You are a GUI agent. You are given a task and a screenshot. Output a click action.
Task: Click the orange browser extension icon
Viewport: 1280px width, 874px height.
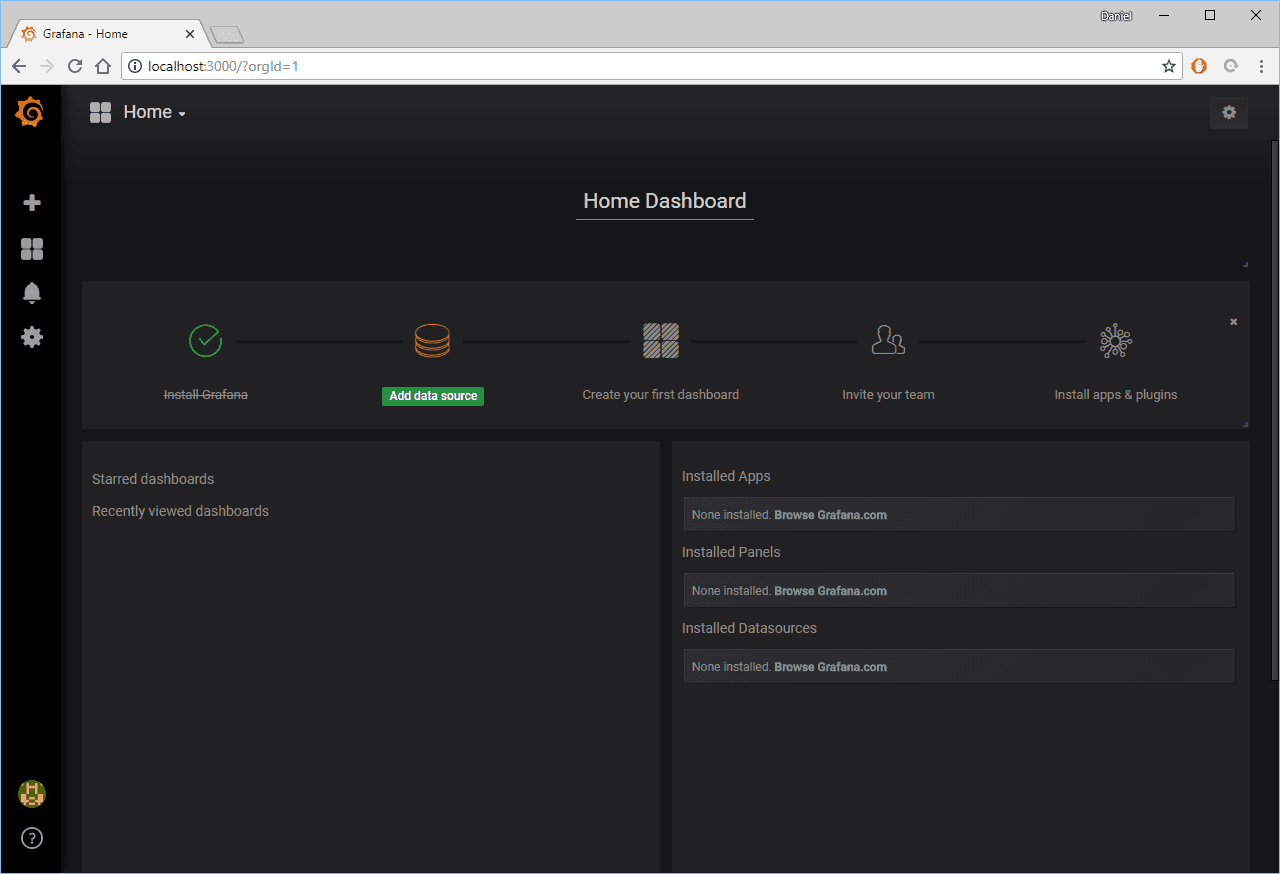1199,66
